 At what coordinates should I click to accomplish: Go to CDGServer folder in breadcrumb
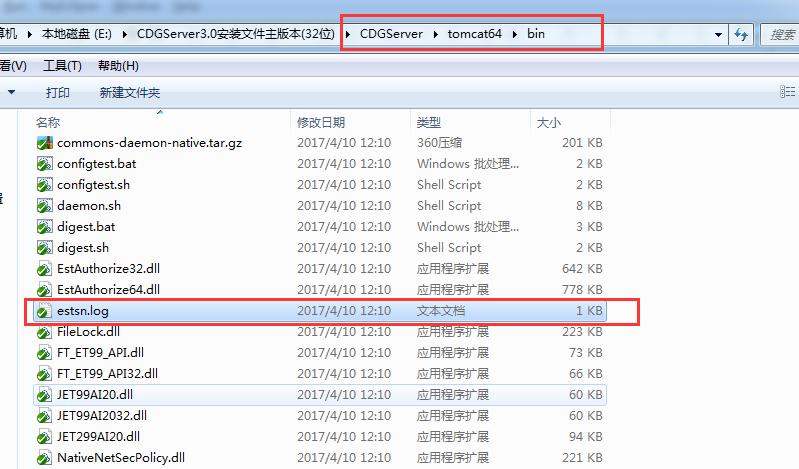tap(391, 35)
